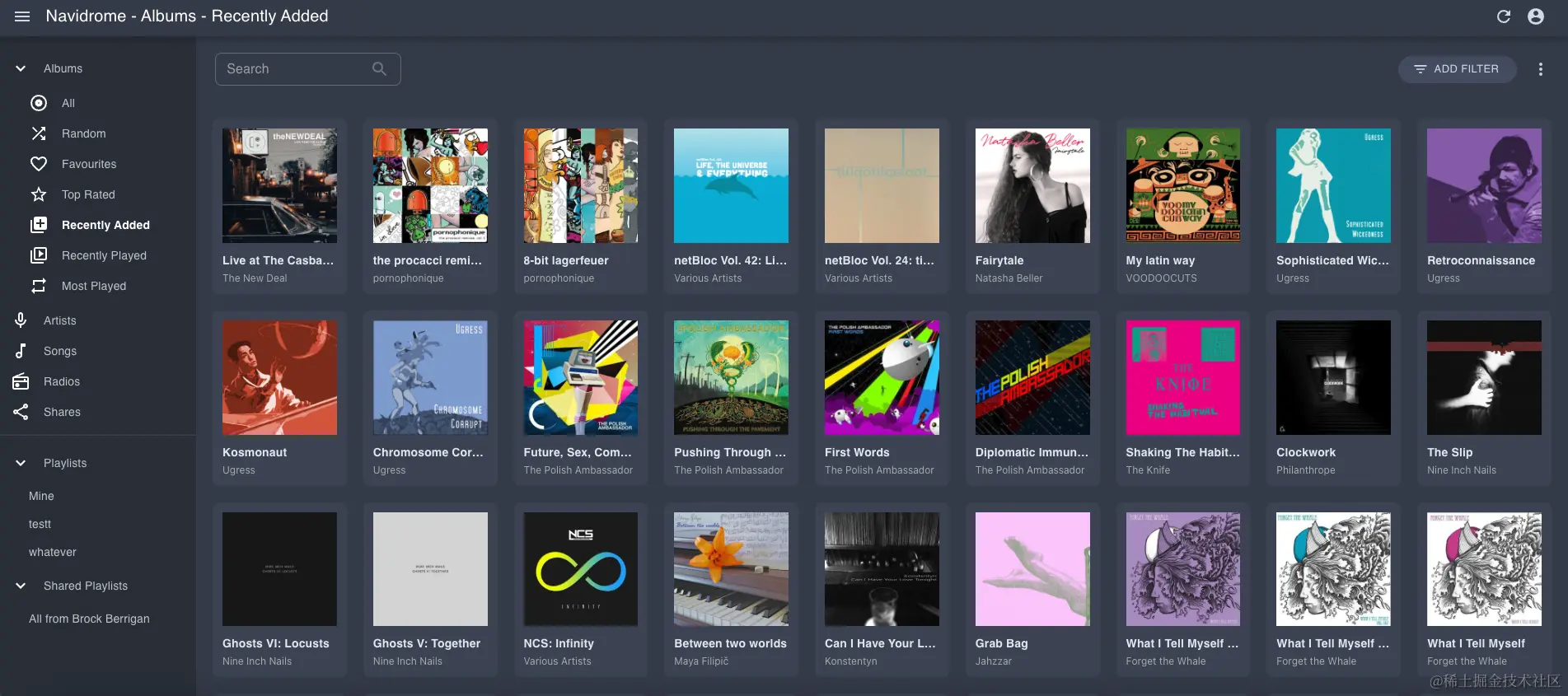1568x696 pixels.
Task: Collapse the Albums section chevron
Action: [x=21, y=68]
